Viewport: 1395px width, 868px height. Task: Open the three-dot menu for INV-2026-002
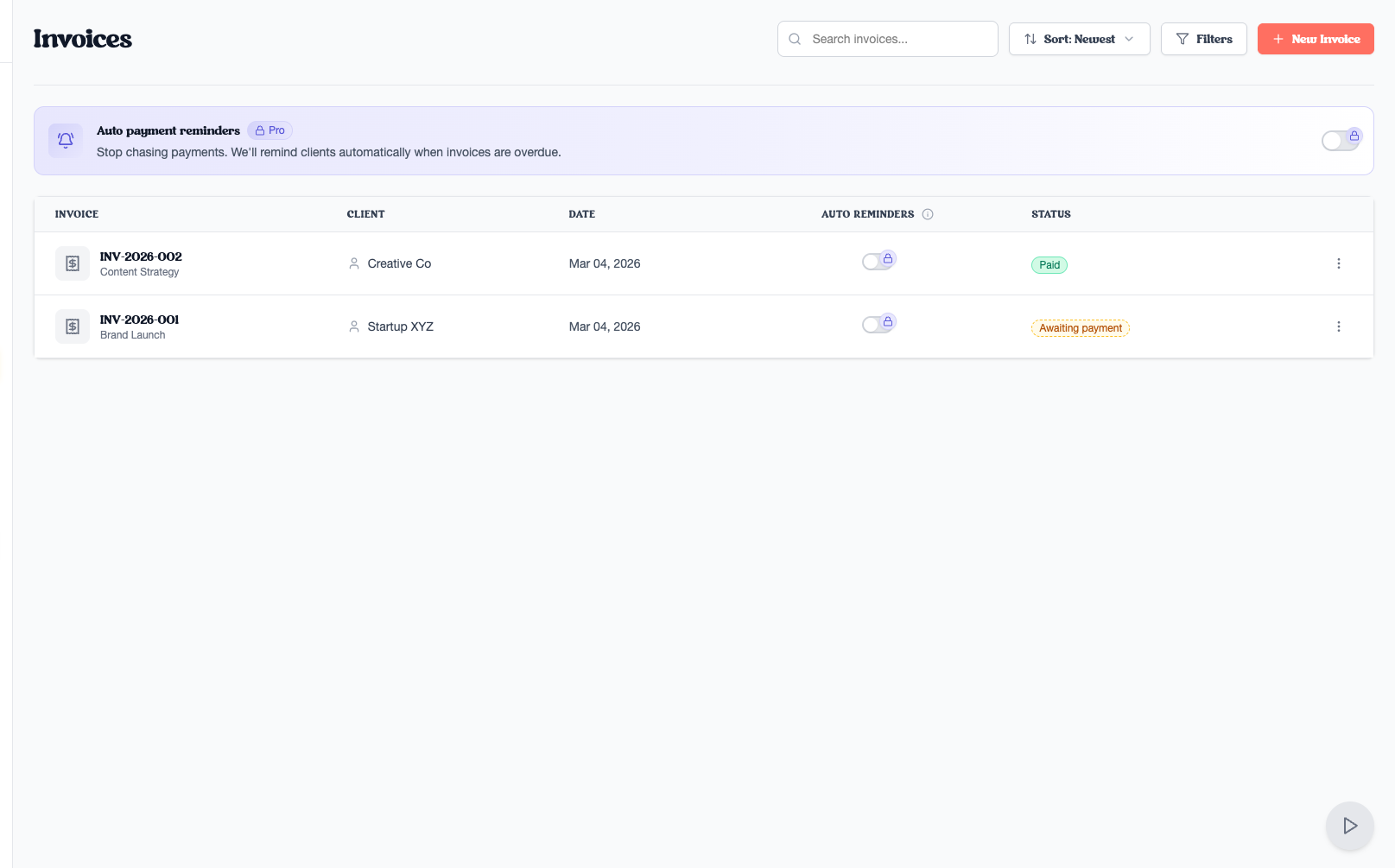[x=1338, y=263]
